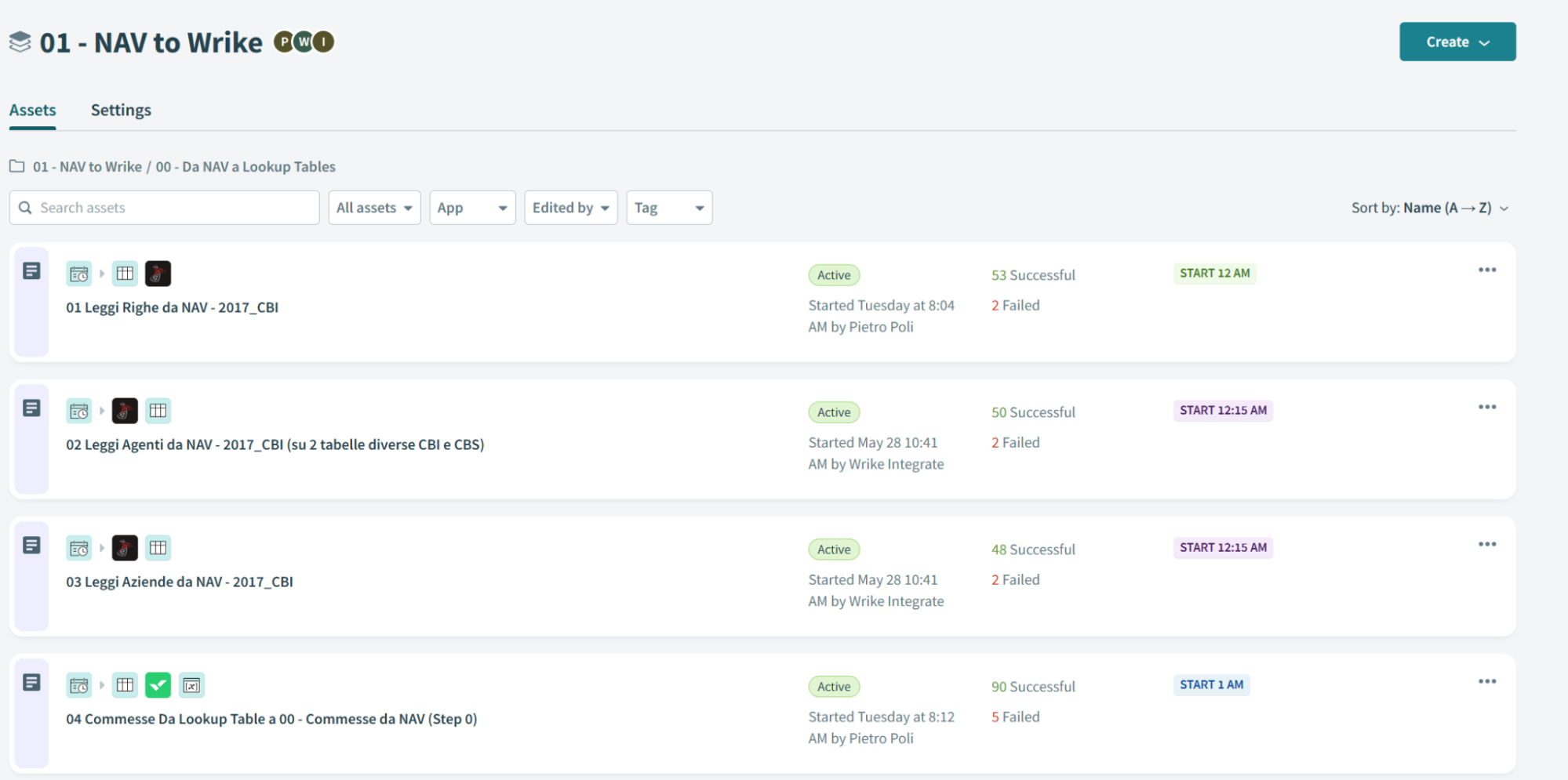
Task: Open the App filter dropdown
Action: (x=472, y=208)
